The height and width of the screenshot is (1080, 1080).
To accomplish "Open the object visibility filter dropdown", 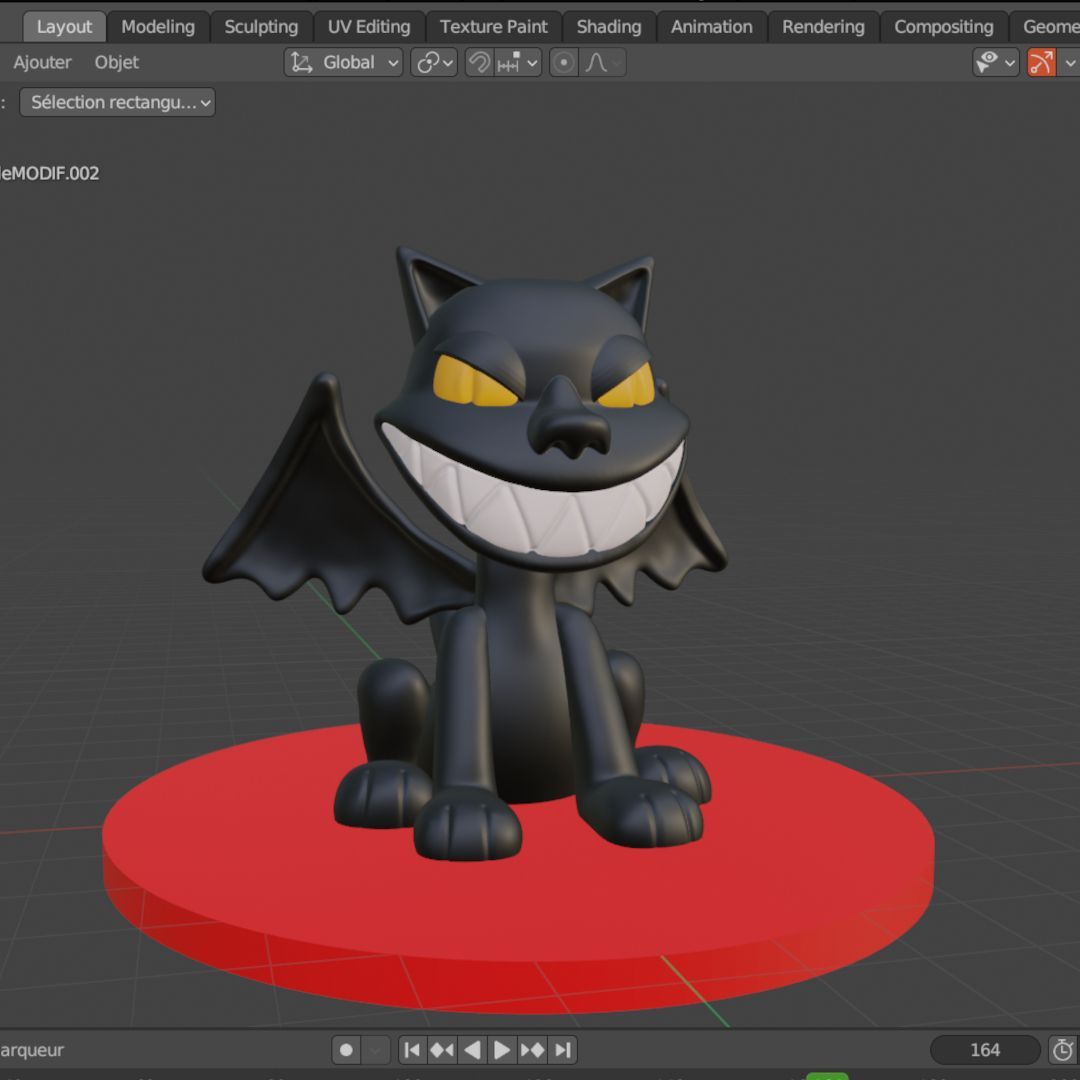I will (995, 63).
